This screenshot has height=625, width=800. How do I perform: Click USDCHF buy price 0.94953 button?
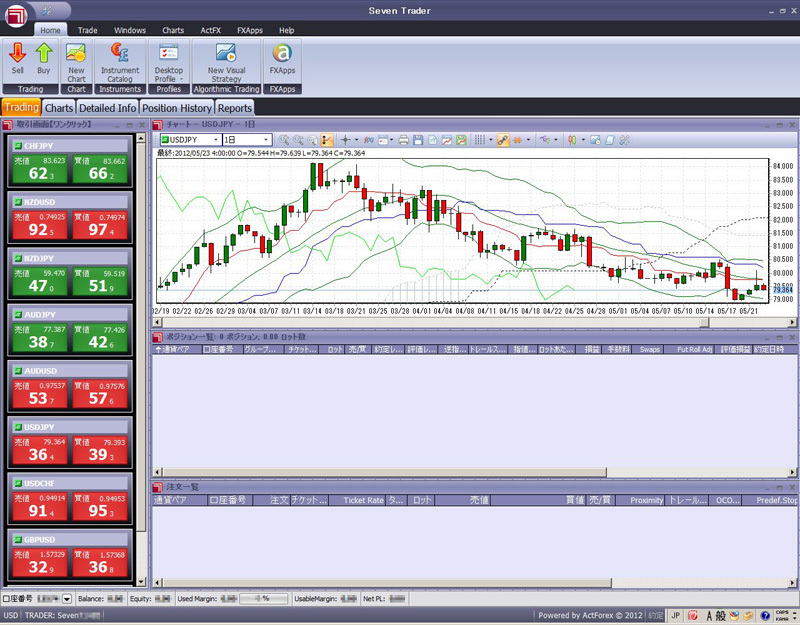100,506
